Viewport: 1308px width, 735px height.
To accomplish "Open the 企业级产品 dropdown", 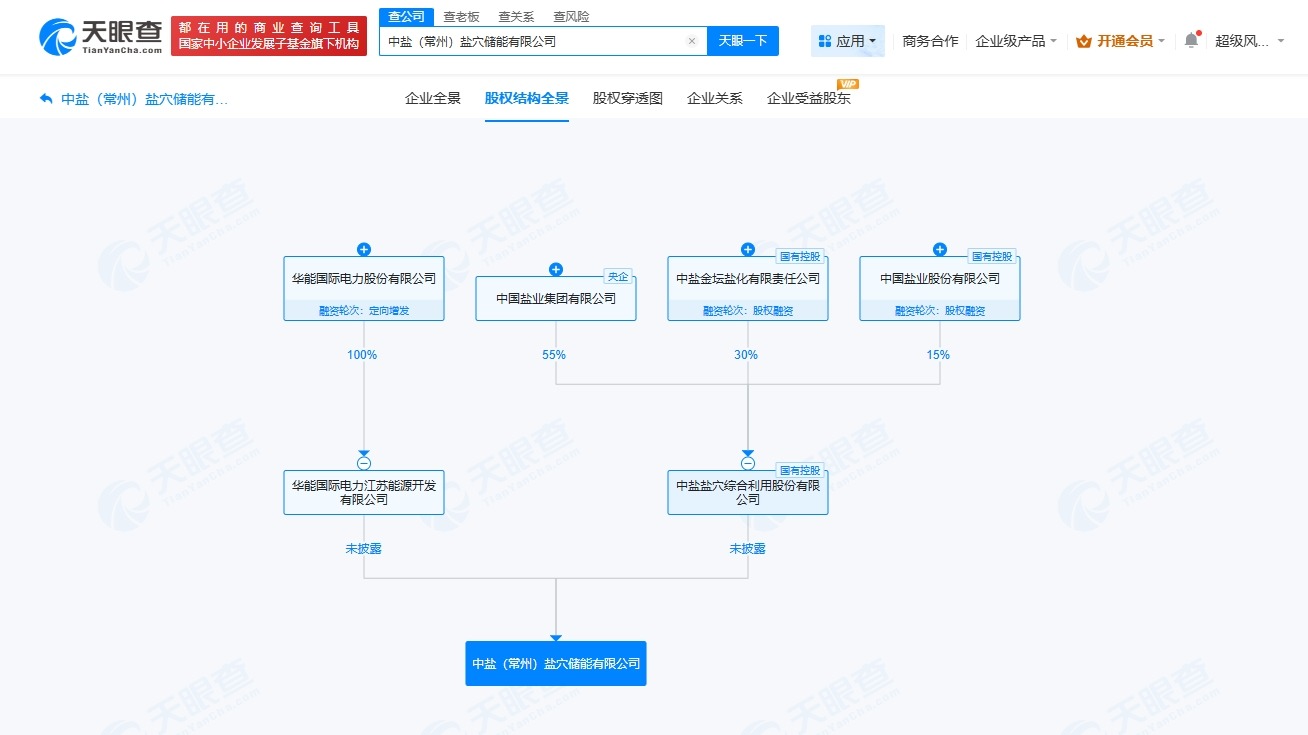I will click(x=1009, y=41).
